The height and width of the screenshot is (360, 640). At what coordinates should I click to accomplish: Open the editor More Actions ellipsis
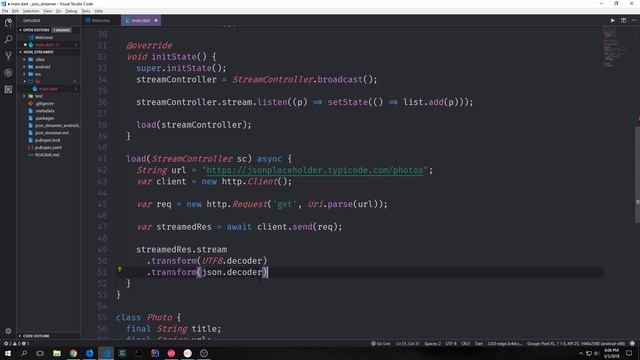point(634,20)
